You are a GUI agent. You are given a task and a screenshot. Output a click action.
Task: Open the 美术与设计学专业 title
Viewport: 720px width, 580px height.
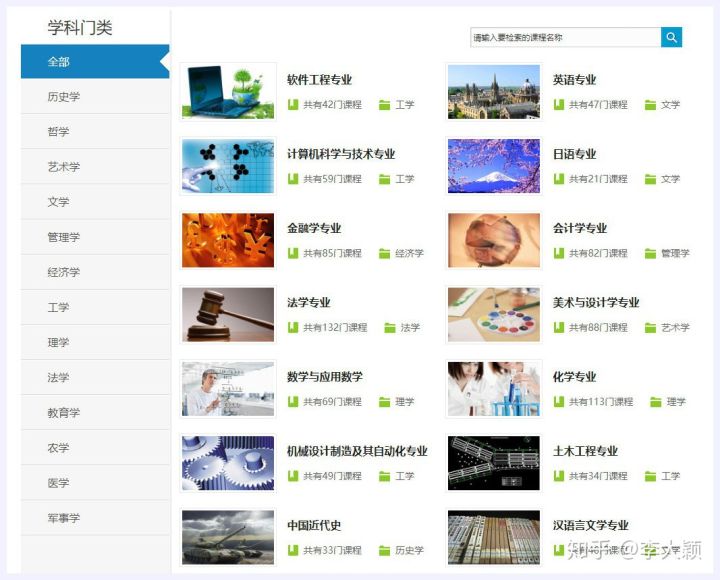tap(596, 303)
